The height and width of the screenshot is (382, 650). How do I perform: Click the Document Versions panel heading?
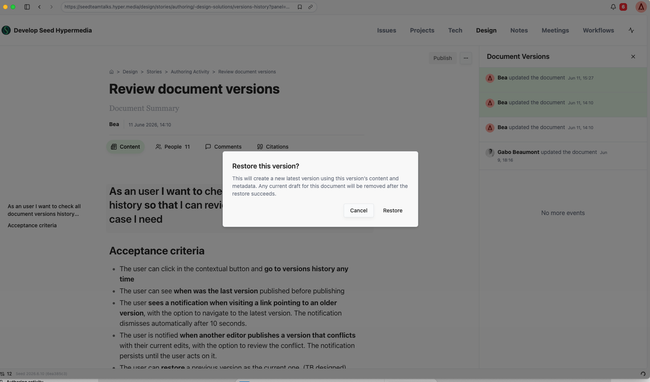click(518, 56)
